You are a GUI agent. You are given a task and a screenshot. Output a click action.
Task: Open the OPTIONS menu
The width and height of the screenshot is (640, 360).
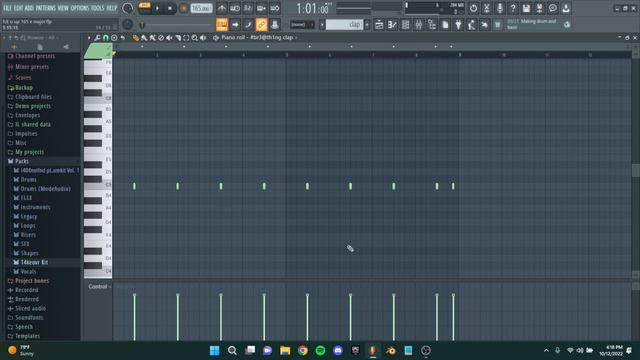pyautogui.click(x=80, y=8)
